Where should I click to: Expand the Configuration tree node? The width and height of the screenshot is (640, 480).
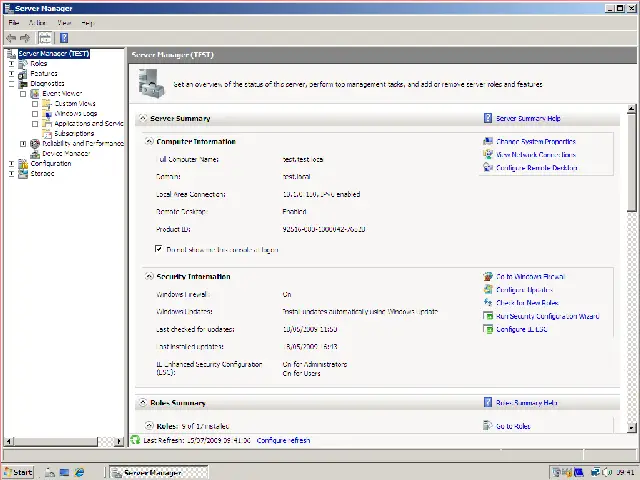(11, 164)
